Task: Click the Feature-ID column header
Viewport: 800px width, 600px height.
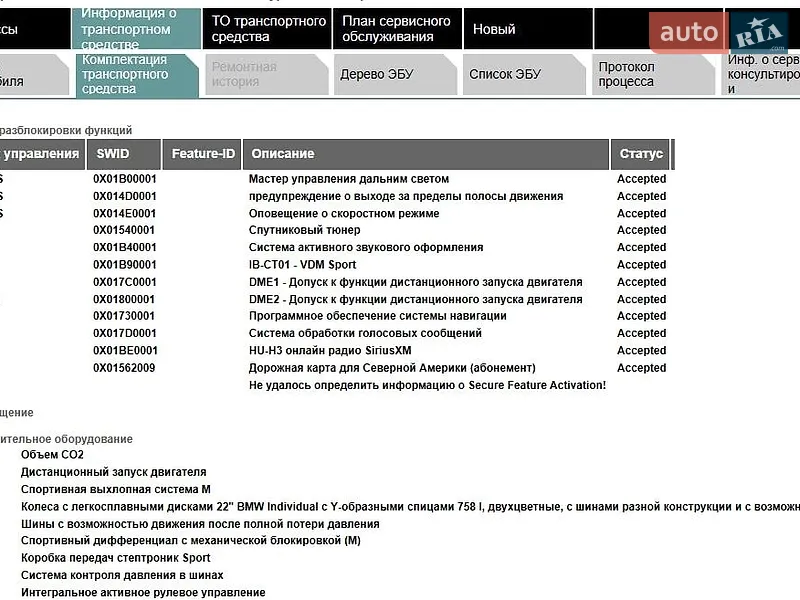Action: pos(202,154)
